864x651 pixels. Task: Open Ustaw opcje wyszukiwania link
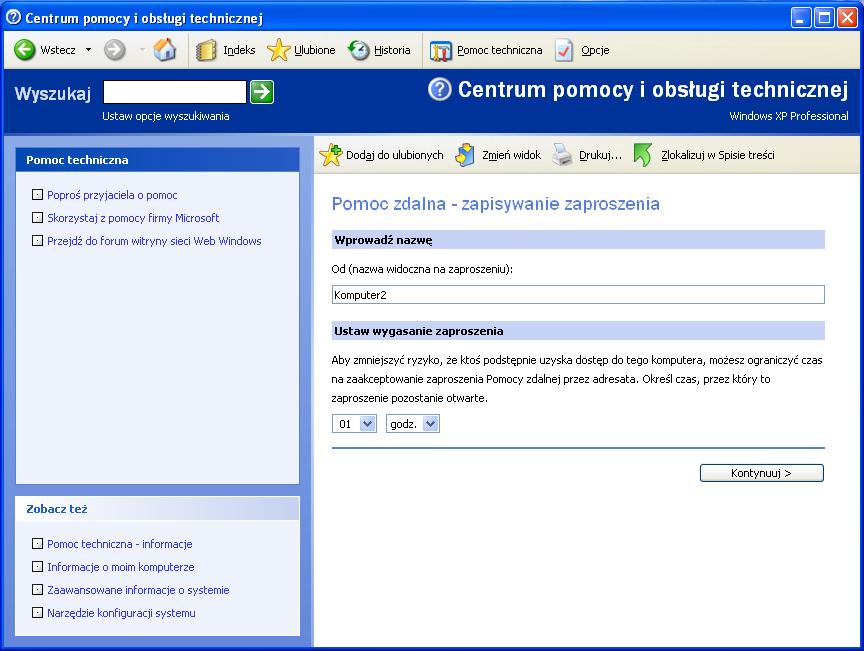pos(166,116)
